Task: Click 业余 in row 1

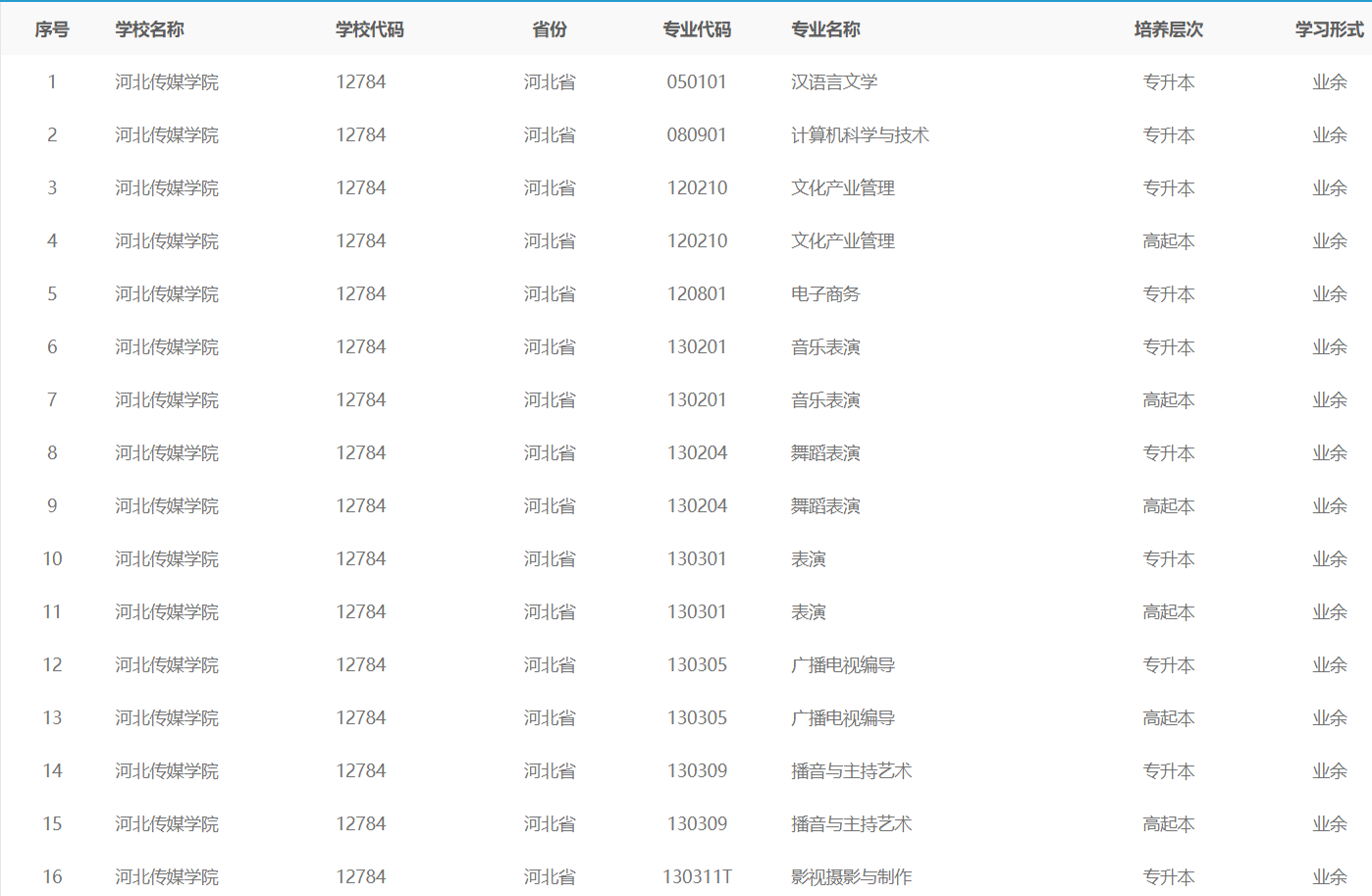Action: click(x=1330, y=82)
